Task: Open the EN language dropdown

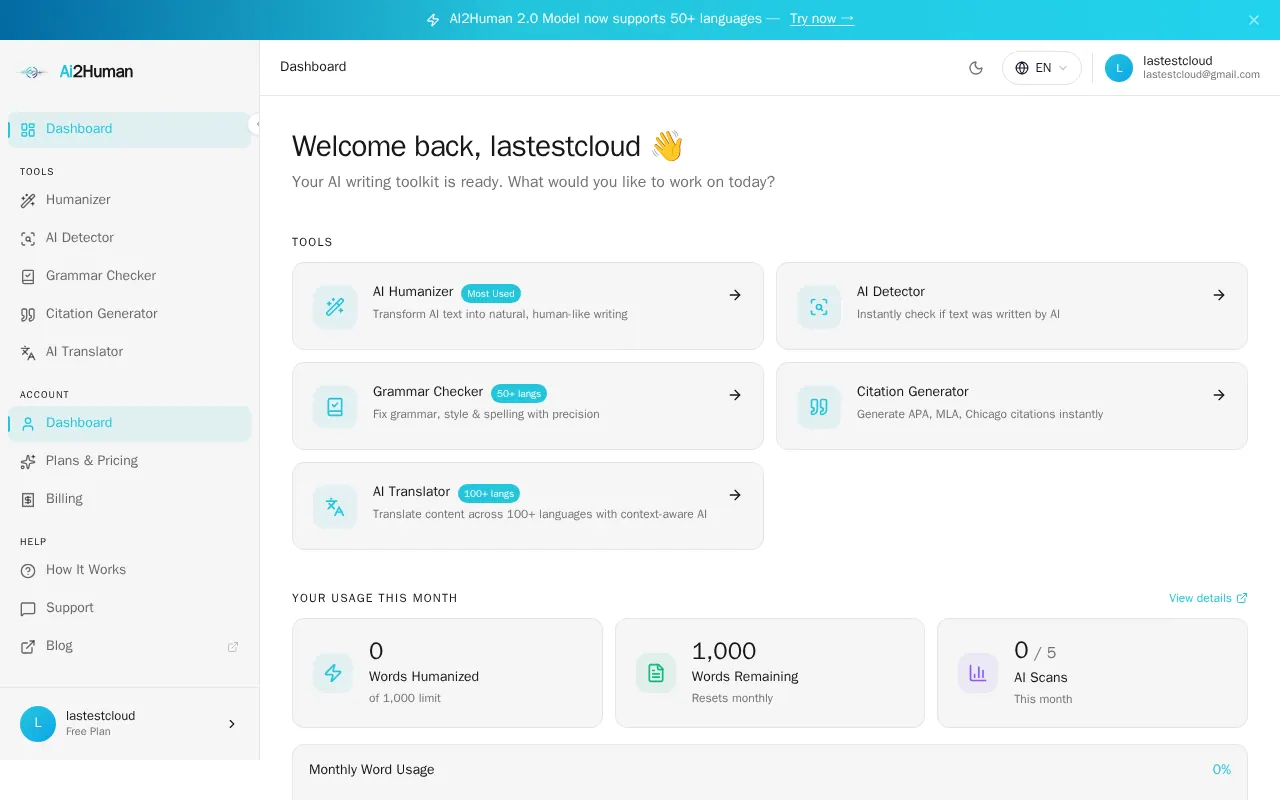Action: (1041, 68)
